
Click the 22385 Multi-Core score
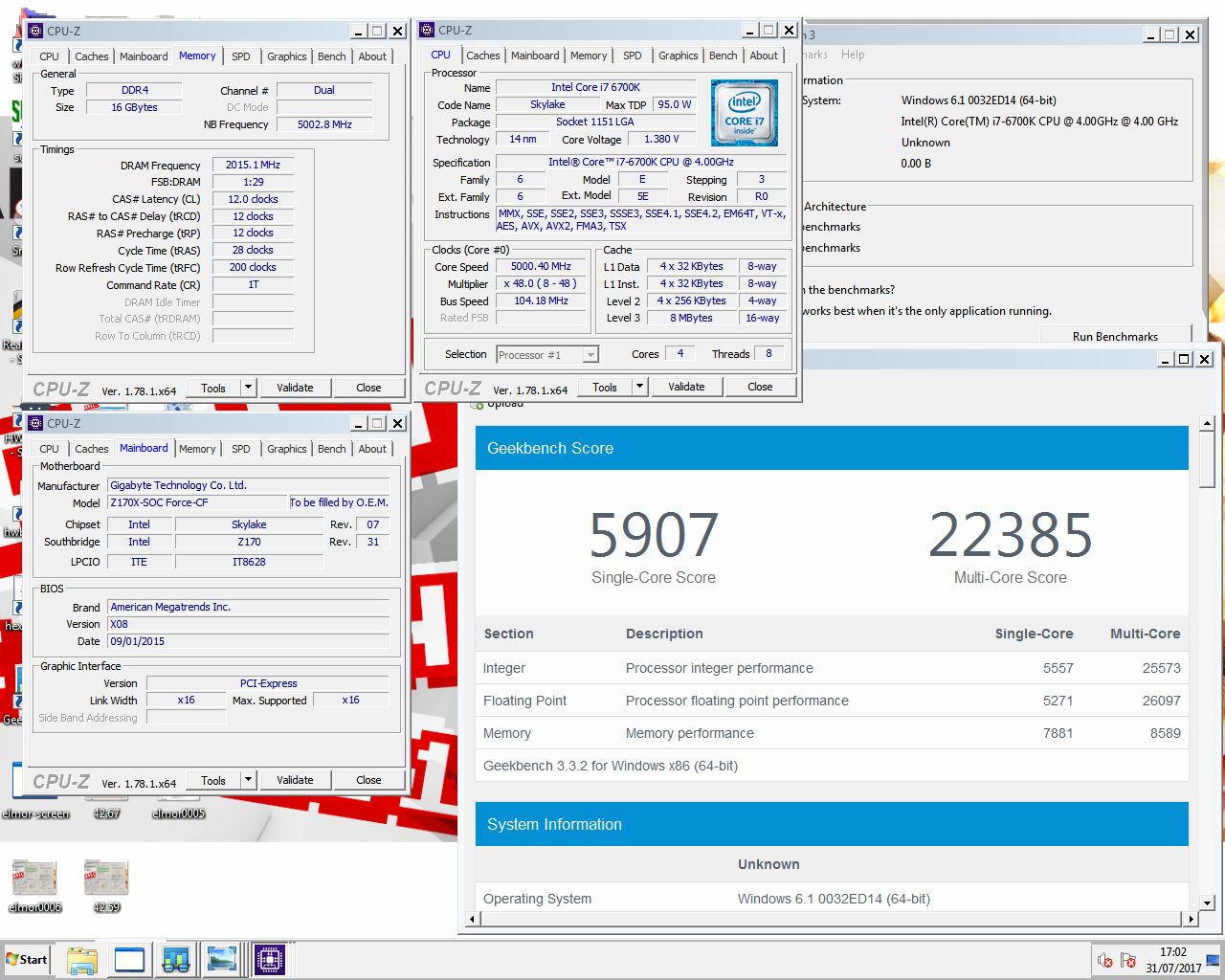(1010, 535)
